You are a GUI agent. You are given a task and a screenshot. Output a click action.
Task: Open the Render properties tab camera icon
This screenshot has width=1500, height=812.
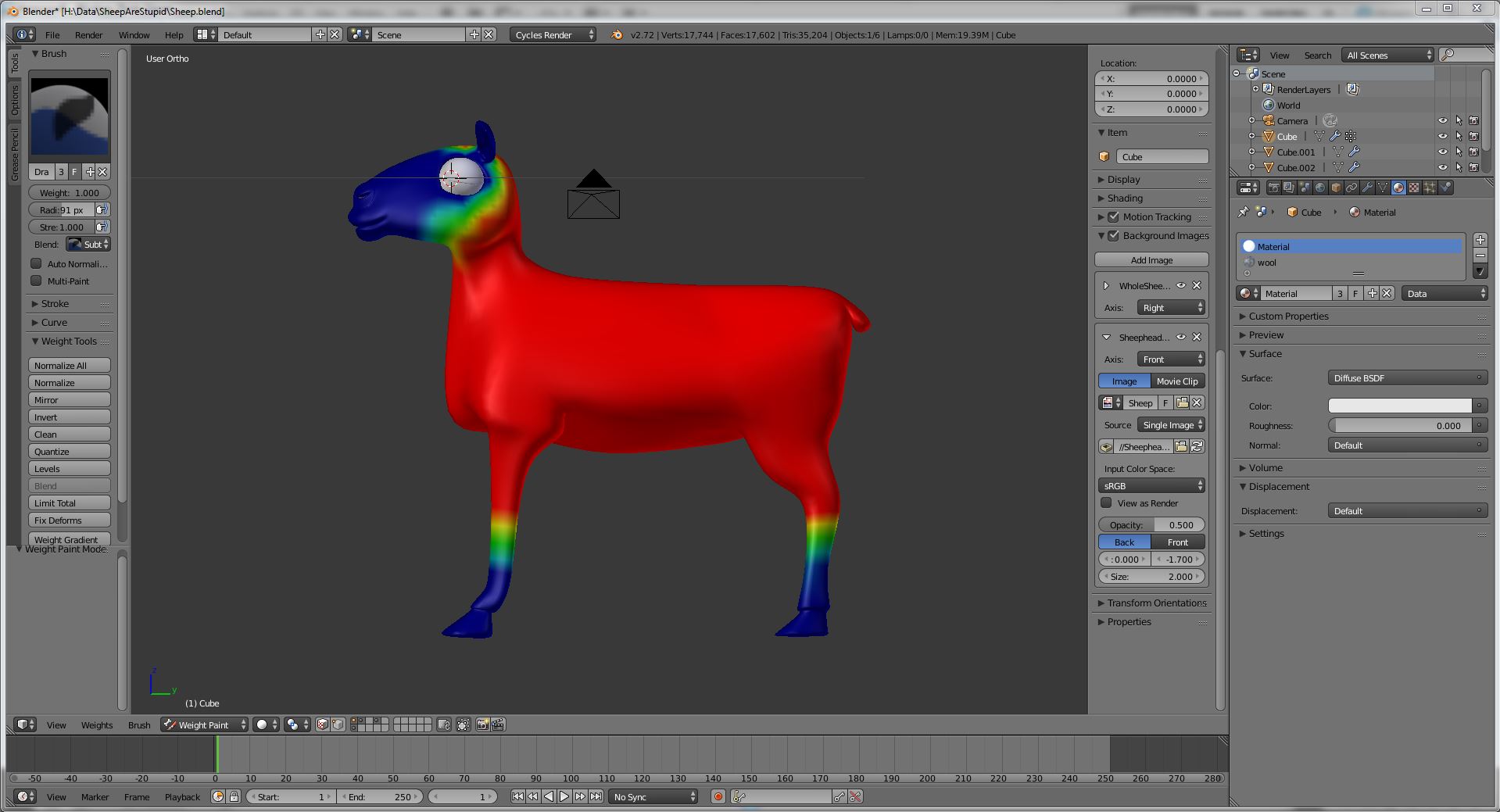(1274, 188)
